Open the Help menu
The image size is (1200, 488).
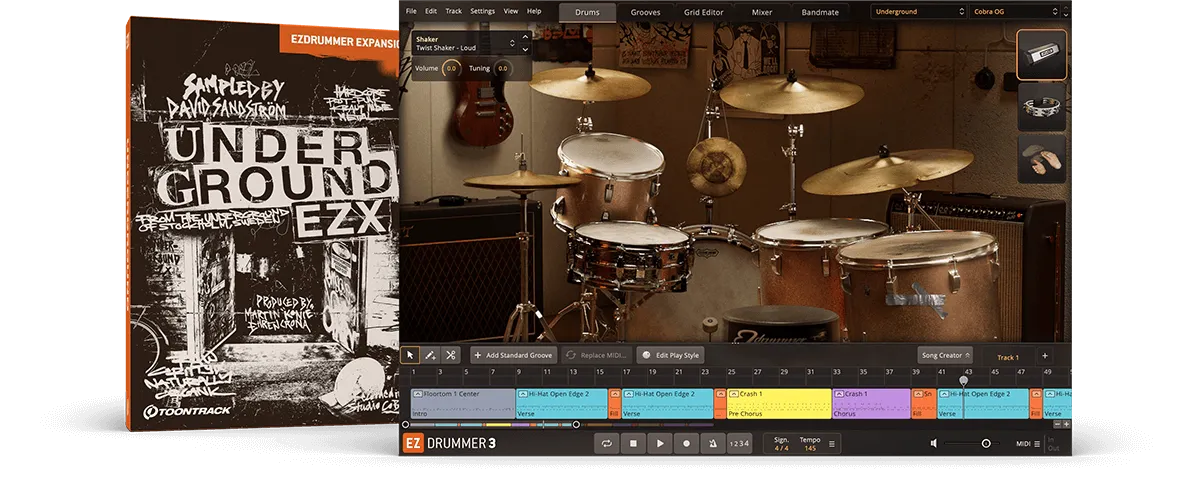pos(534,11)
